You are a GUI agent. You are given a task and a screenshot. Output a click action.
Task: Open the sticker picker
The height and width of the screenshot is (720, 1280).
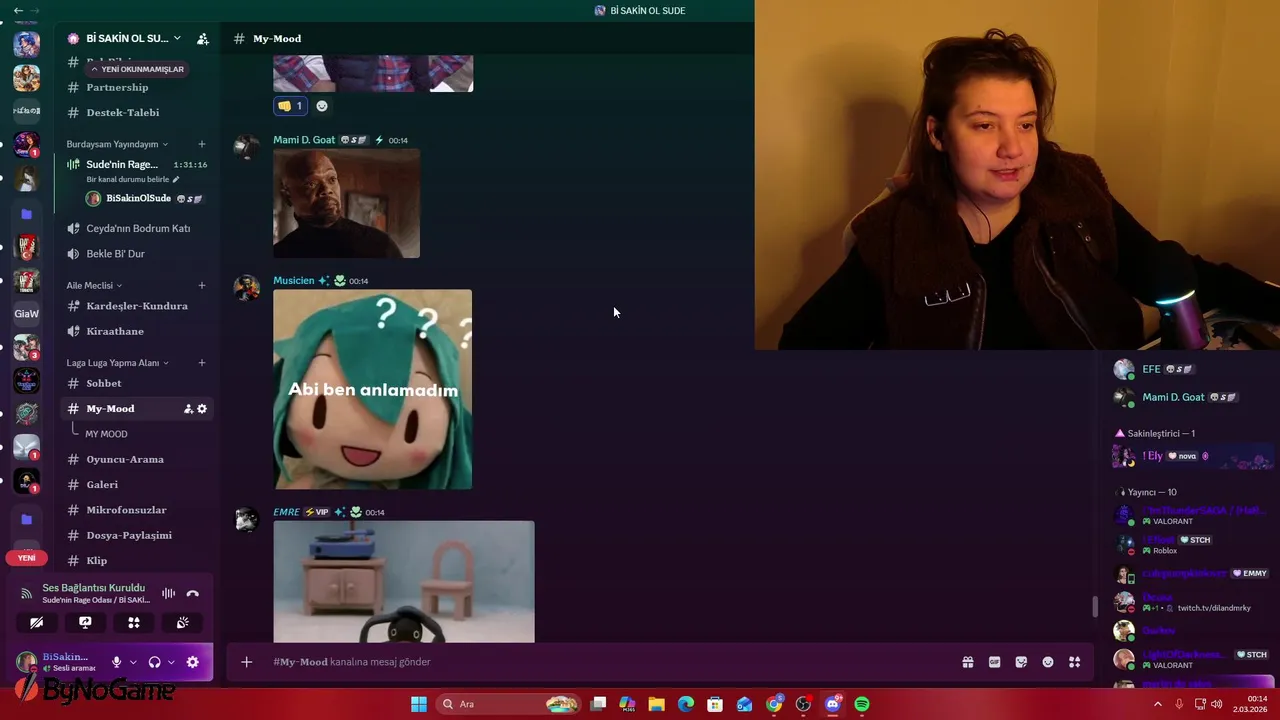tap(1021, 662)
